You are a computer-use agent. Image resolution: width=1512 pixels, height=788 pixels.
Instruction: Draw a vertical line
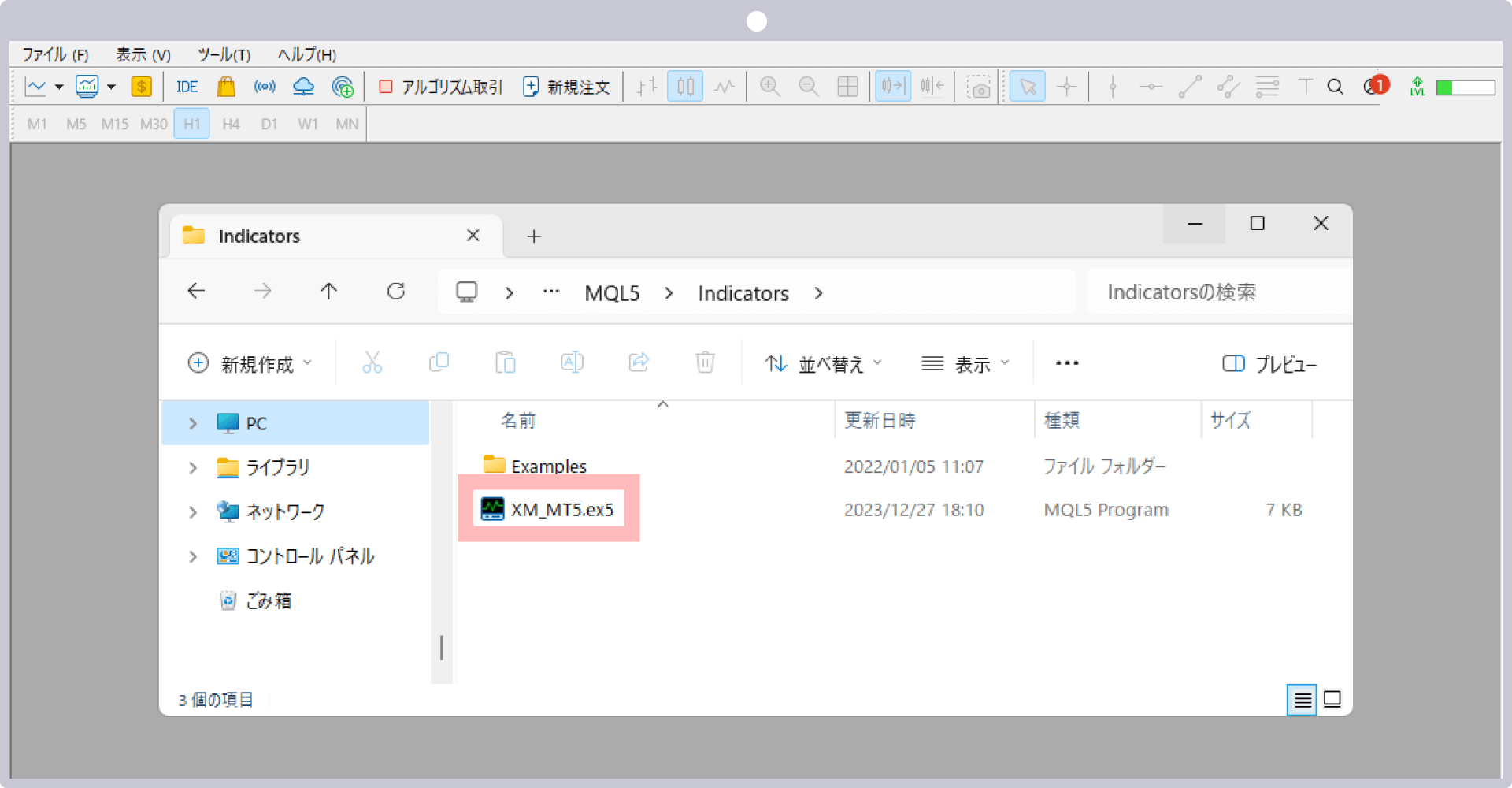pos(1113,87)
